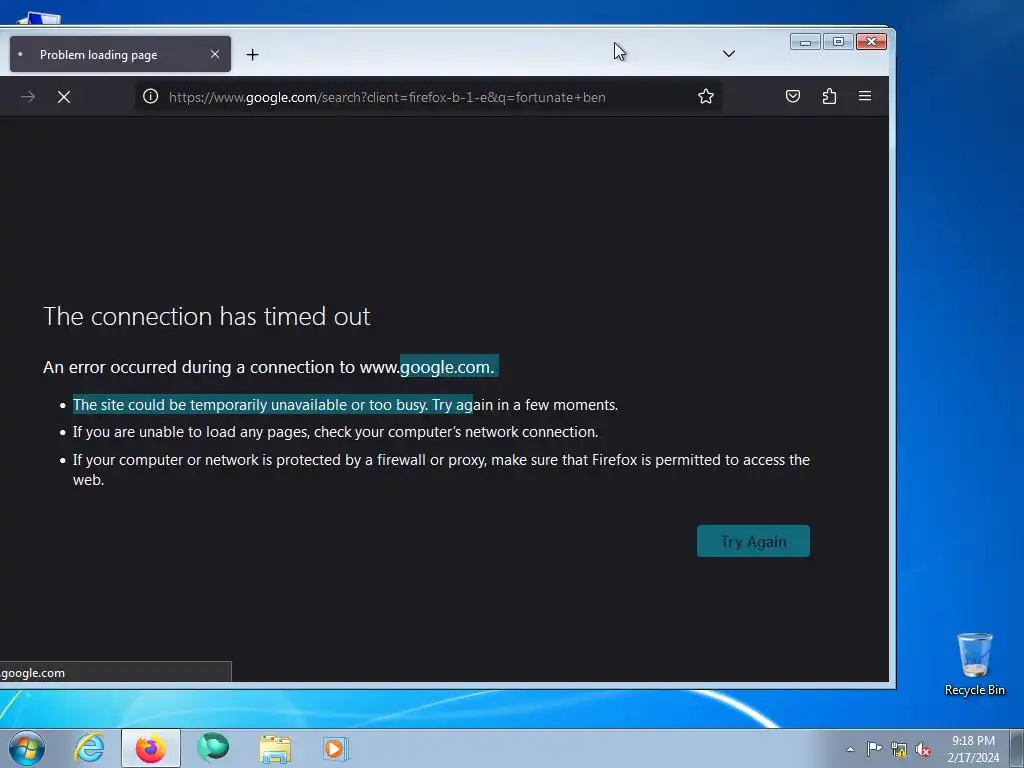Click the forward navigation arrow
Screen dimensions: 1024x768
28,97
